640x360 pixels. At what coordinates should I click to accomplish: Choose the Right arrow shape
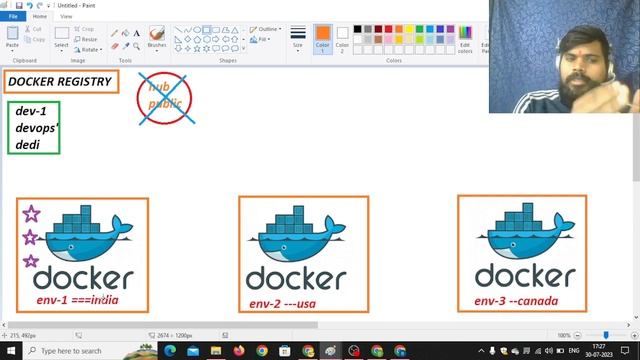[x=216, y=40]
